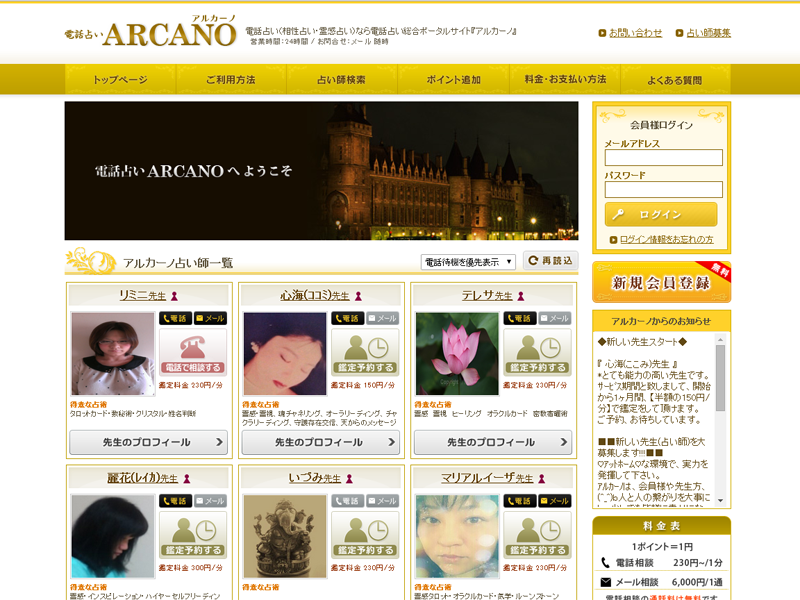Open the 占い師検索 navigation tab
This screenshot has height=600, width=800.
342,80
